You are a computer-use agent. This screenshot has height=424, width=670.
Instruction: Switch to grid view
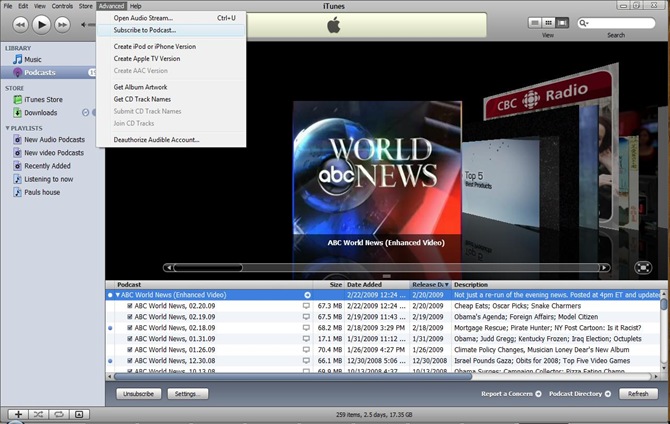tap(548, 22)
